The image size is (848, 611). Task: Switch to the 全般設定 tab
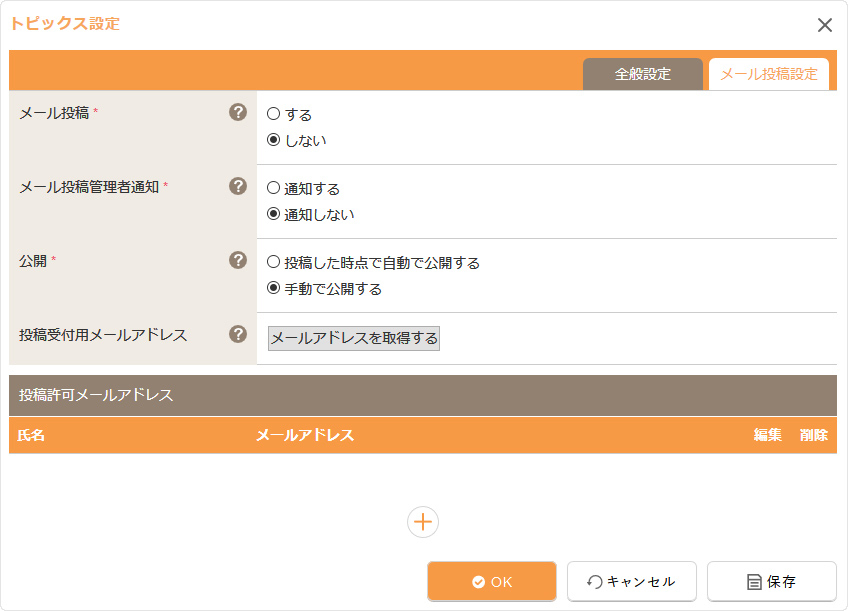pos(642,74)
